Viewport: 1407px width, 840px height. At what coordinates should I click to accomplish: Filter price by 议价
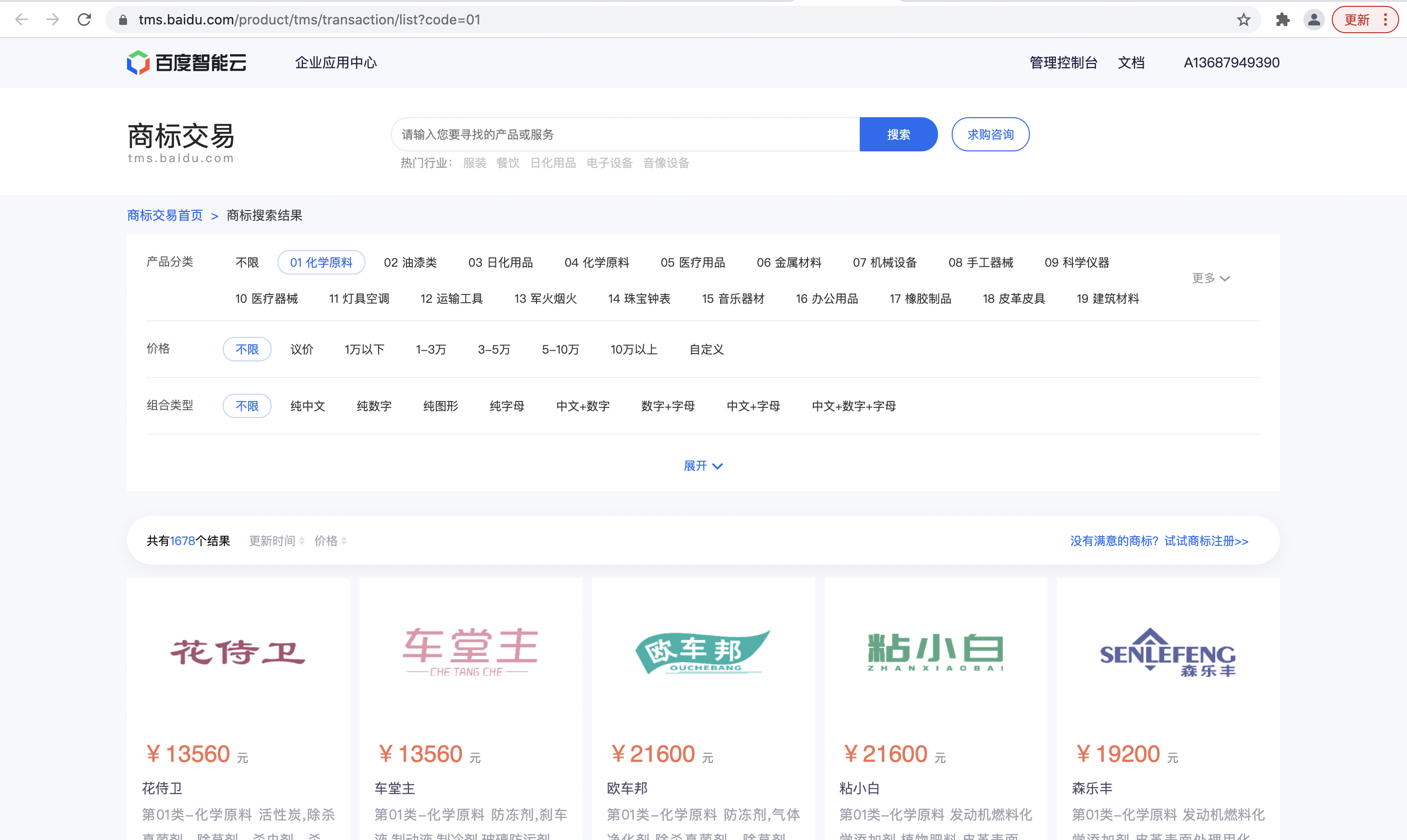coord(302,349)
